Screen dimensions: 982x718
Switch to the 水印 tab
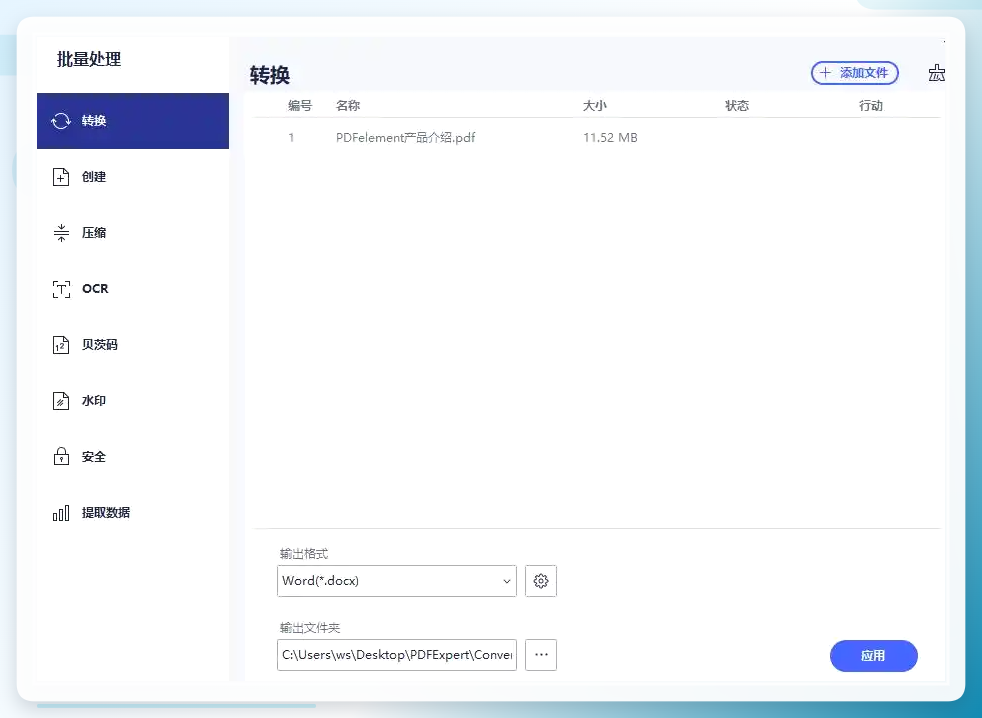tap(94, 400)
